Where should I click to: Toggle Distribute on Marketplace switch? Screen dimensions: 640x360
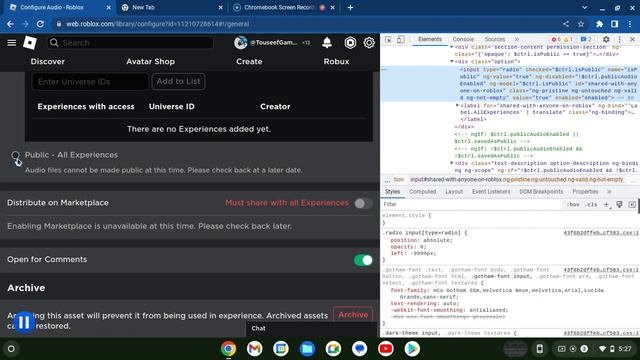[x=363, y=203]
